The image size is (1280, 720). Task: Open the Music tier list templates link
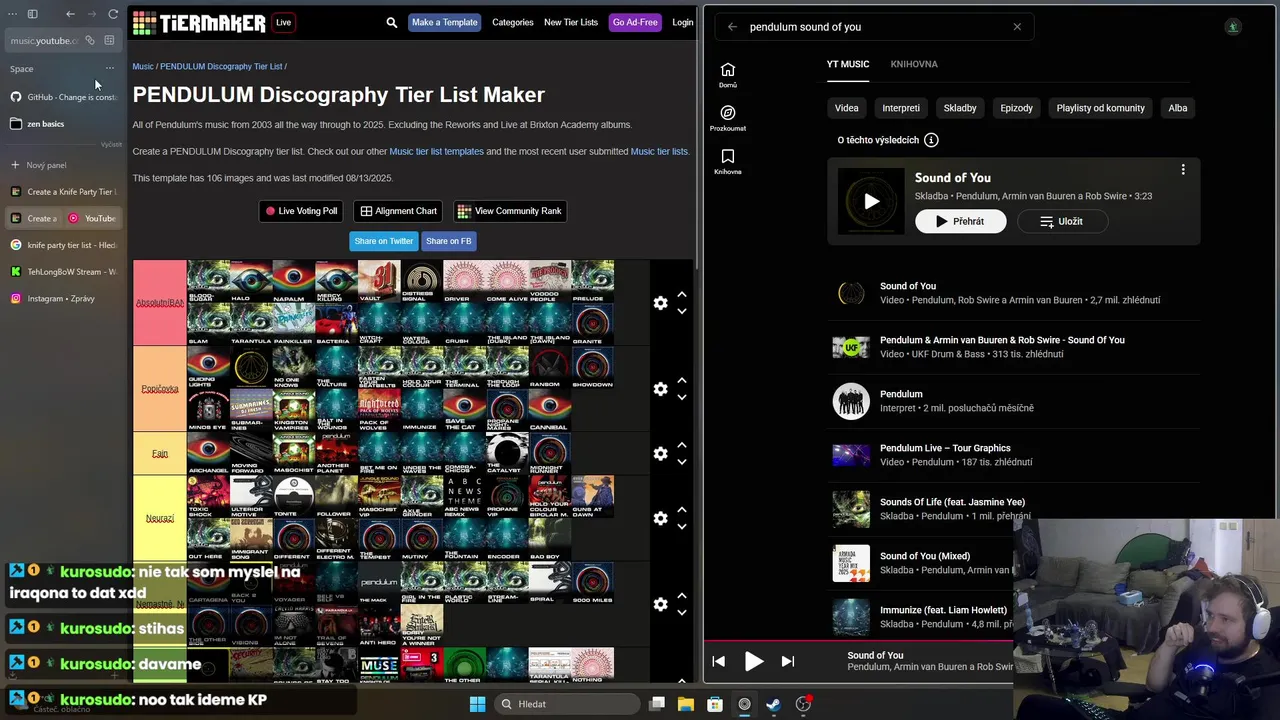click(436, 152)
